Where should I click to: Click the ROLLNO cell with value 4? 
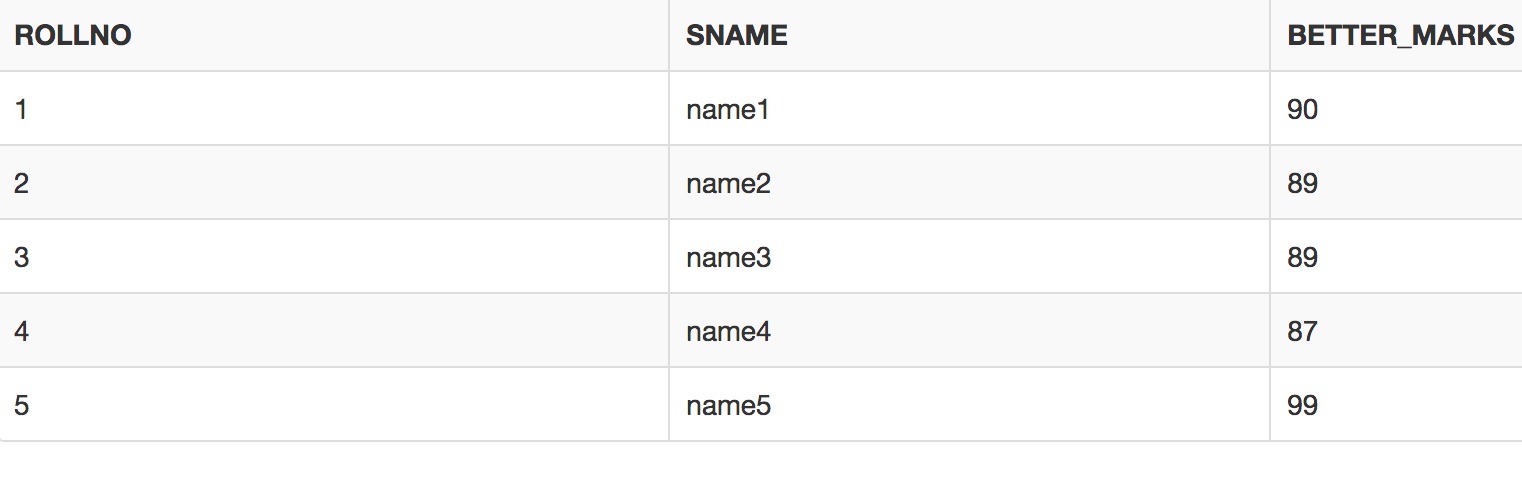(334, 330)
